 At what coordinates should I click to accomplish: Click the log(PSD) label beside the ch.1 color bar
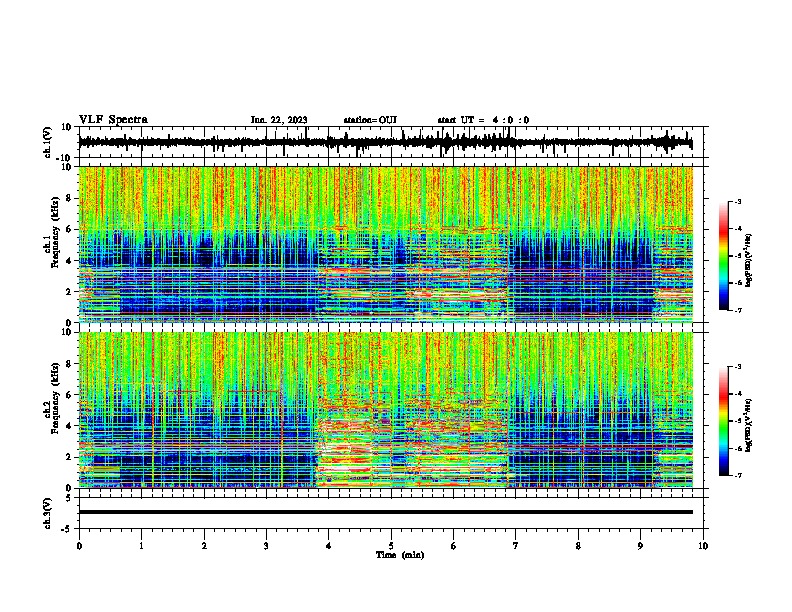click(x=749, y=260)
